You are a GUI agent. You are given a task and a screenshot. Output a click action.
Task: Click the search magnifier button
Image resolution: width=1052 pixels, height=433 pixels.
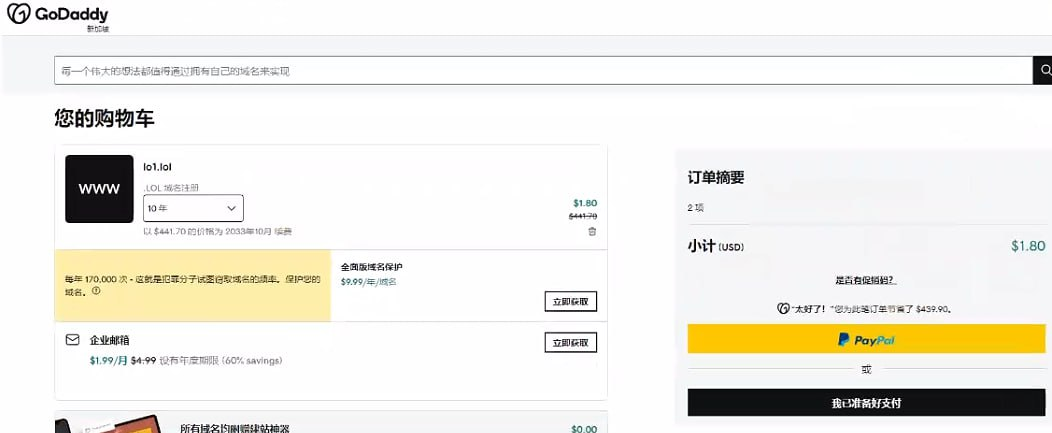tap(1044, 70)
